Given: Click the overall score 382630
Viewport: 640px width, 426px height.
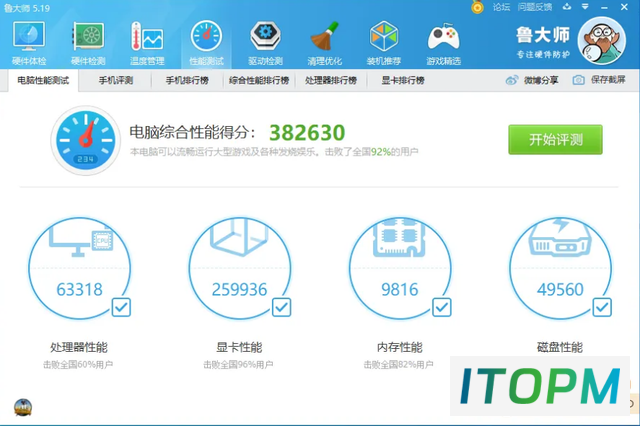Looking at the screenshot, I should tap(307, 132).
